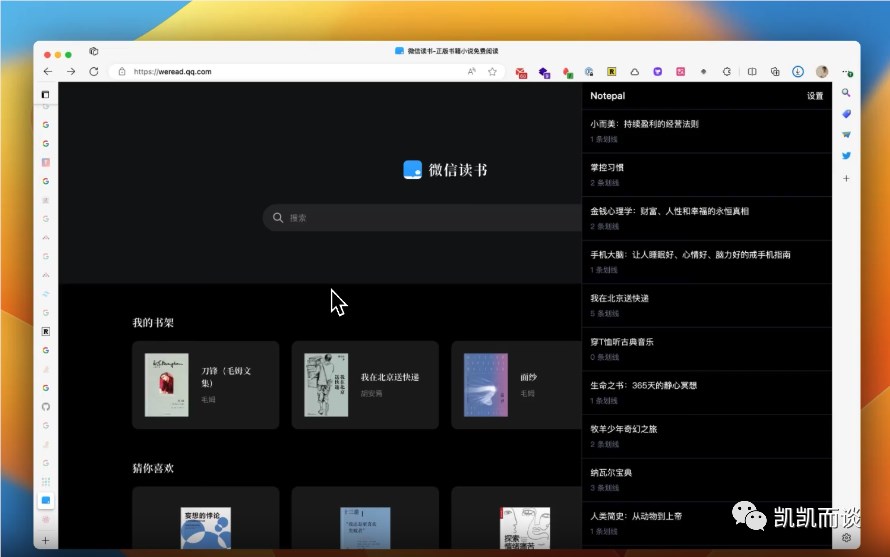Open Notepal entry 生命之书：365天的静心冥想
890x557 pixels.
click(x=707, y=393)
